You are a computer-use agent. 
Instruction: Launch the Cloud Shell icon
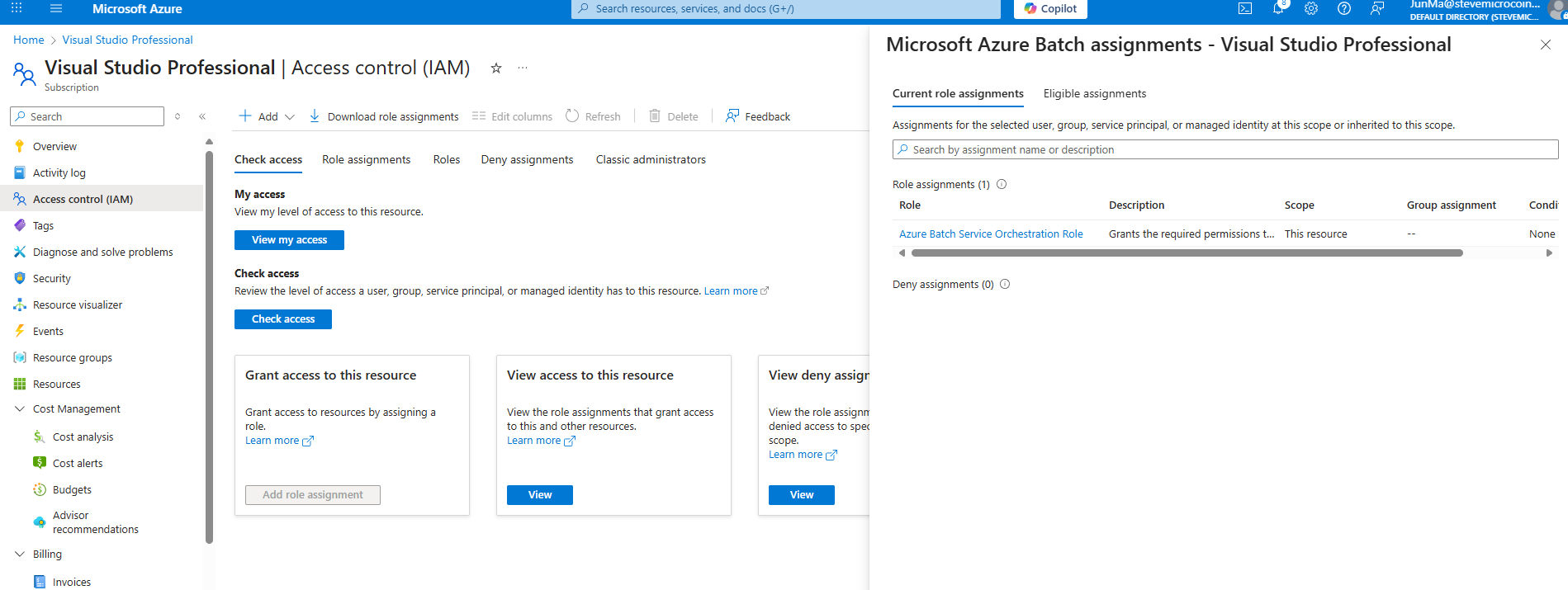pos(1245,8)
